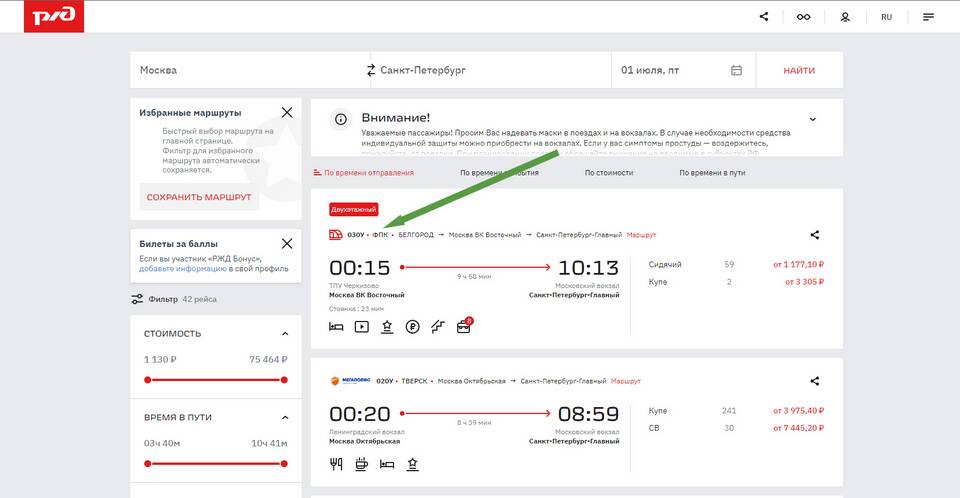960x498 pixels.
Task: Click ФПК carrier label
Action: tap(380, 235)
